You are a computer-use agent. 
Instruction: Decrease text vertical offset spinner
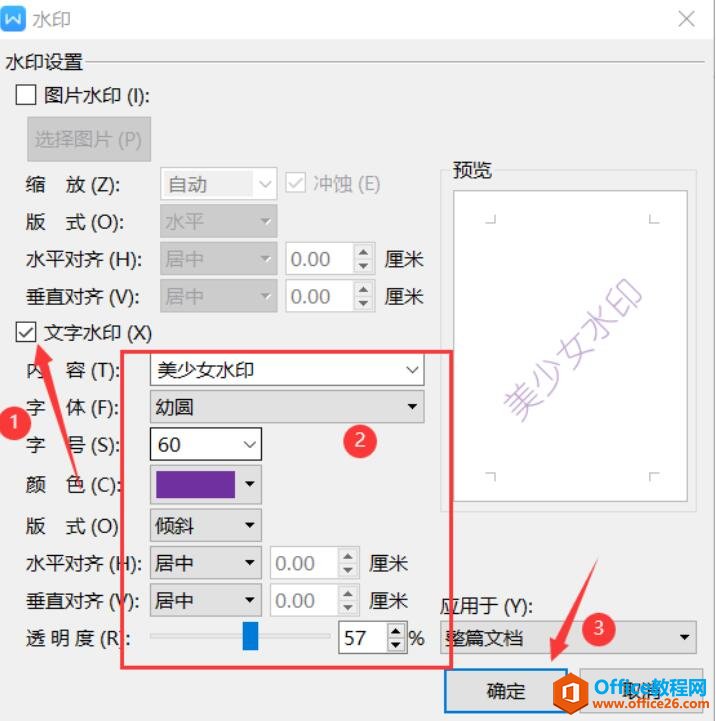click(x=348, y=607)
